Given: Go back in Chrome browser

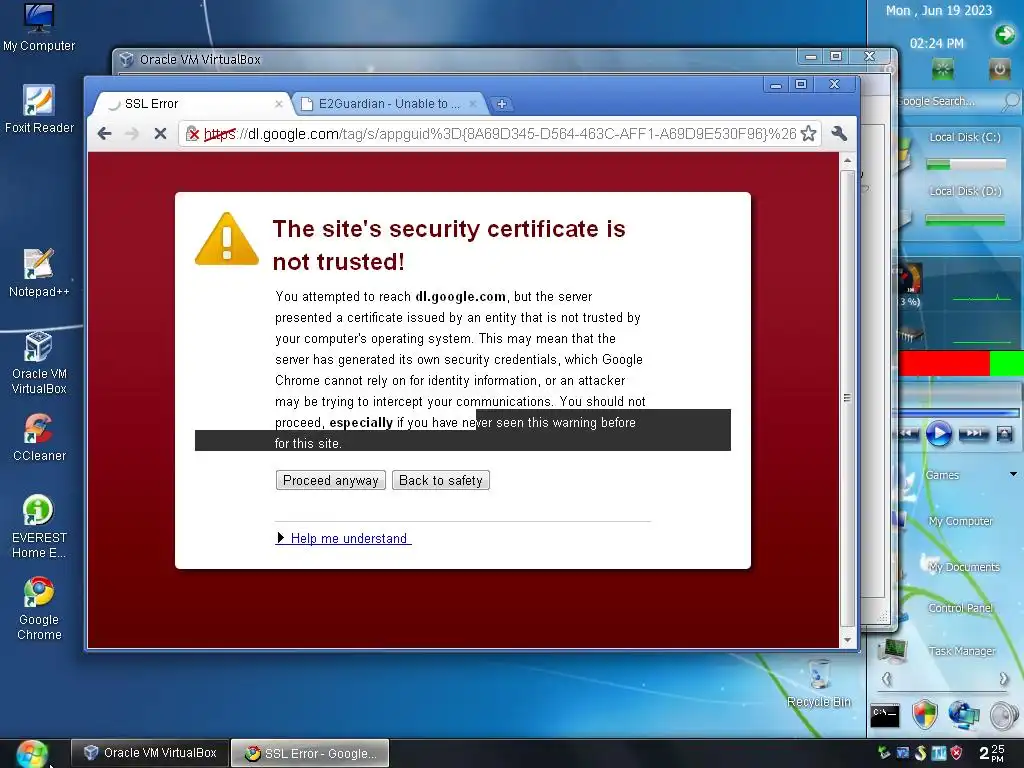Looking at the screenshot, I should pos(104,134).
